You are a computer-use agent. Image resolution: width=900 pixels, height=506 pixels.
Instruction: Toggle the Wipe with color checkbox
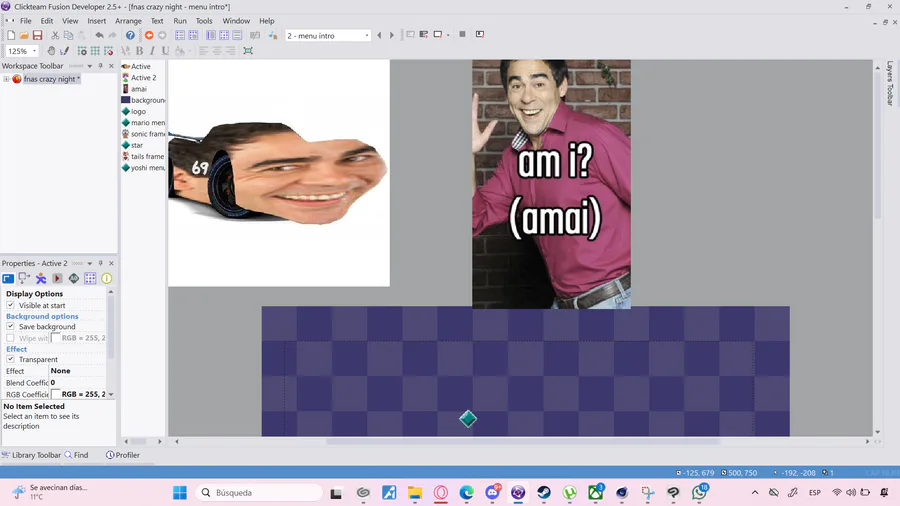point(10,338)
